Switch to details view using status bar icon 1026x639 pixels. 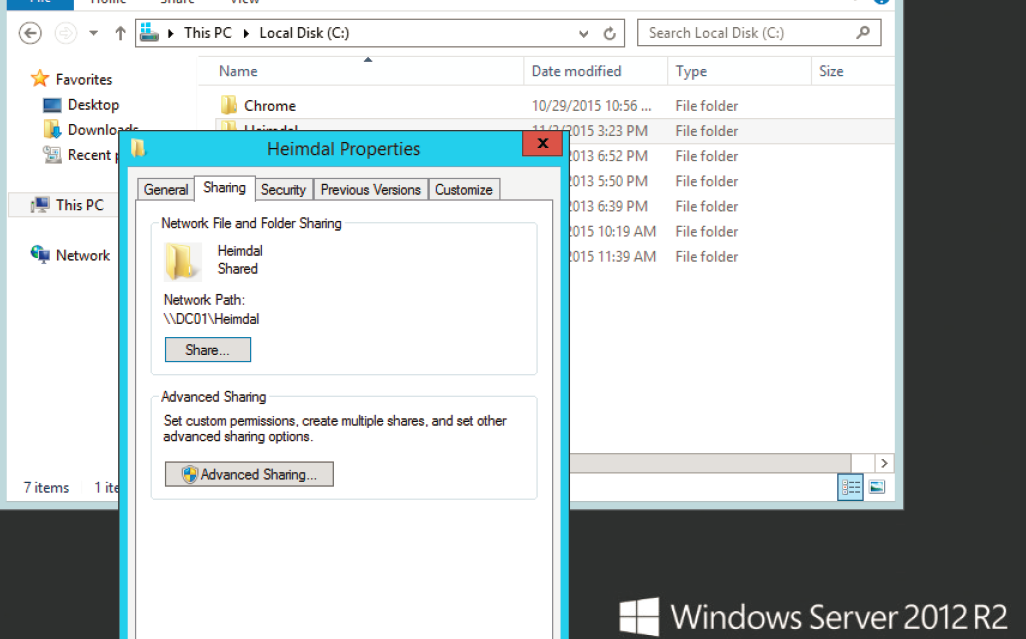850,487
